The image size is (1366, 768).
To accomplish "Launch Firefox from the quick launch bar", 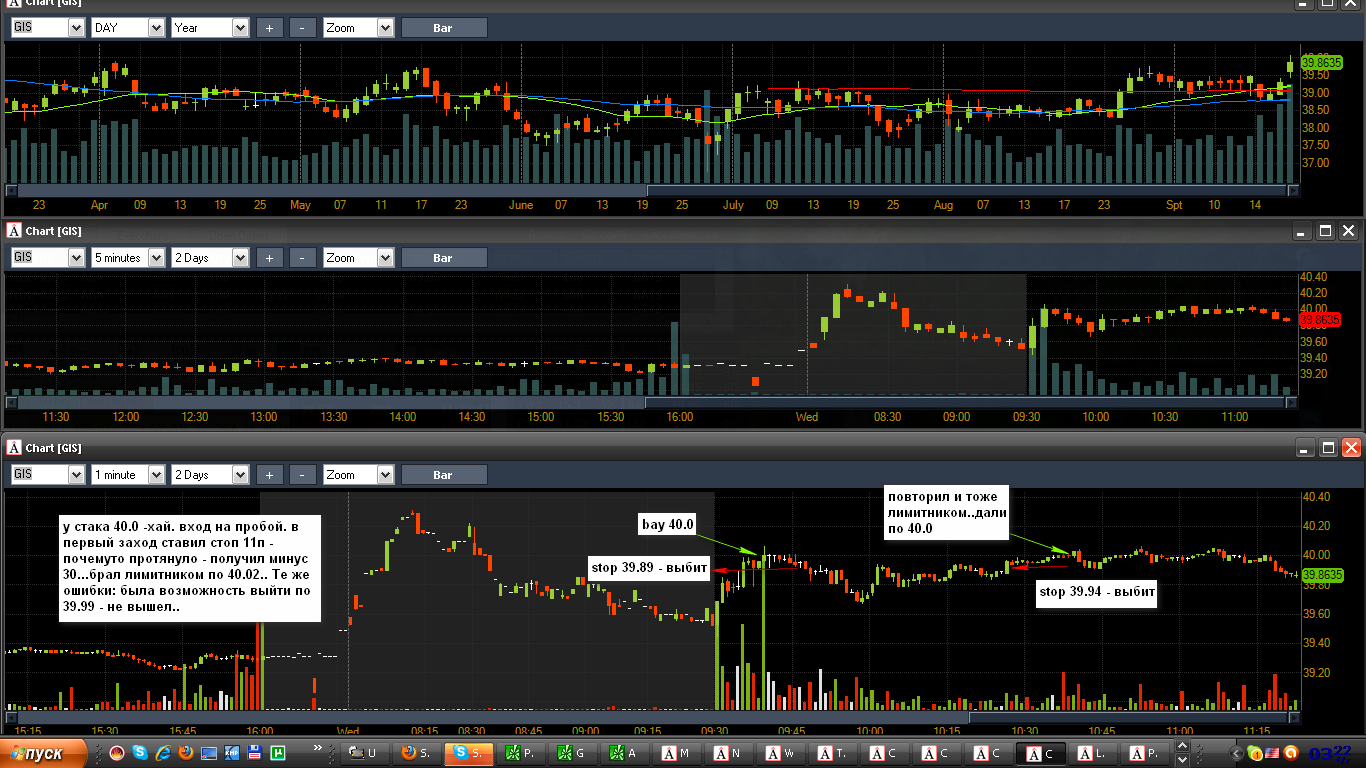I will tap(186, 753).
